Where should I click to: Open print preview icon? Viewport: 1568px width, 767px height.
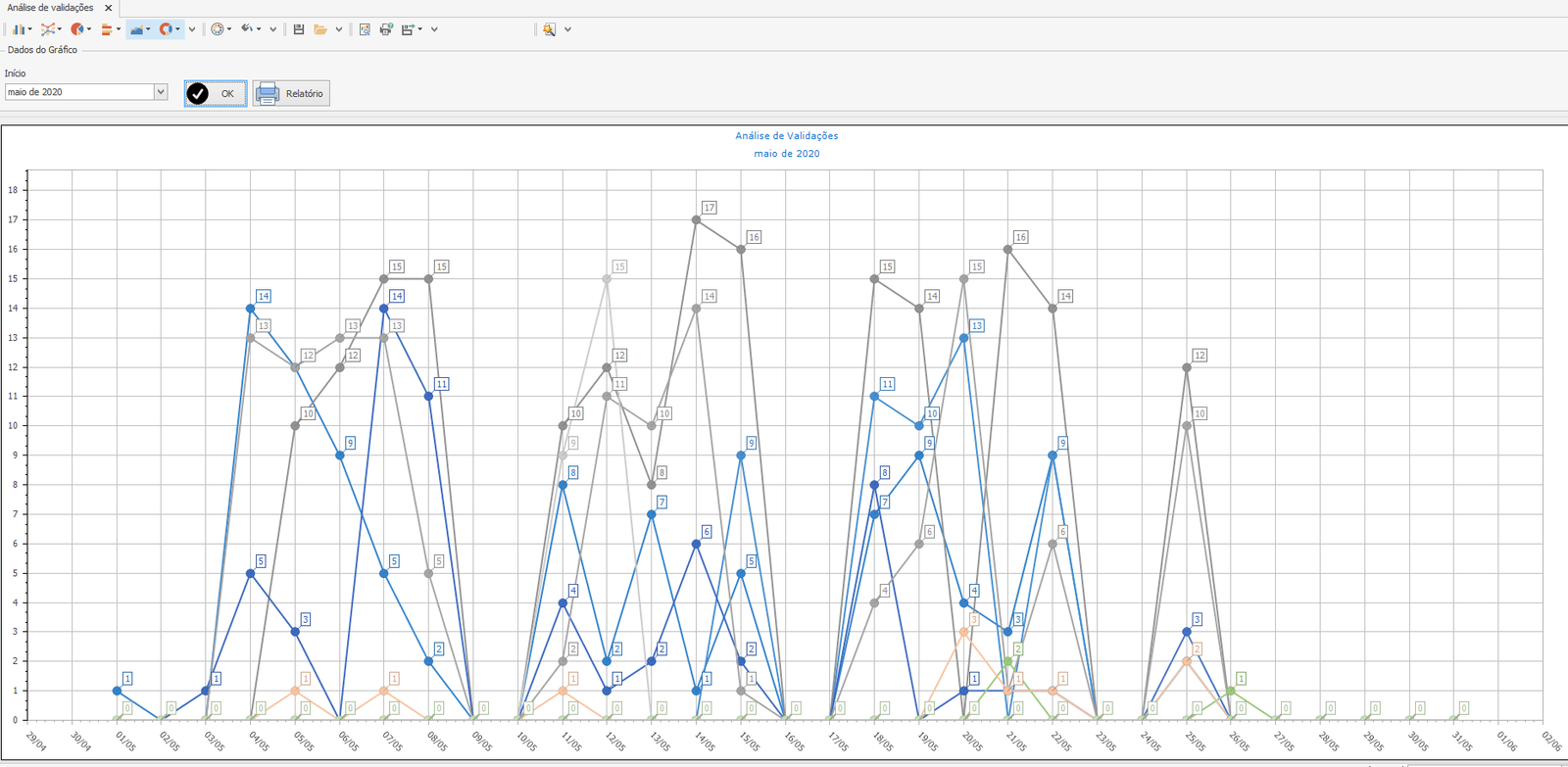tap(365, 29)
